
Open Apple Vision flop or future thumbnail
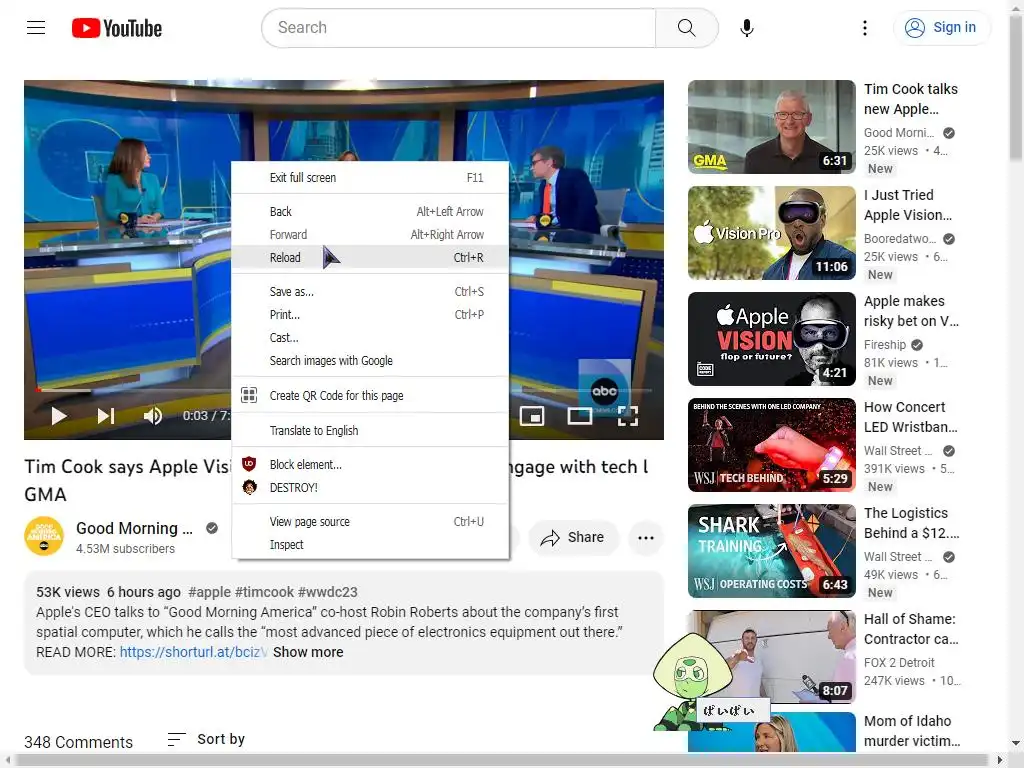pyautogui.click(x=771, y=339)
